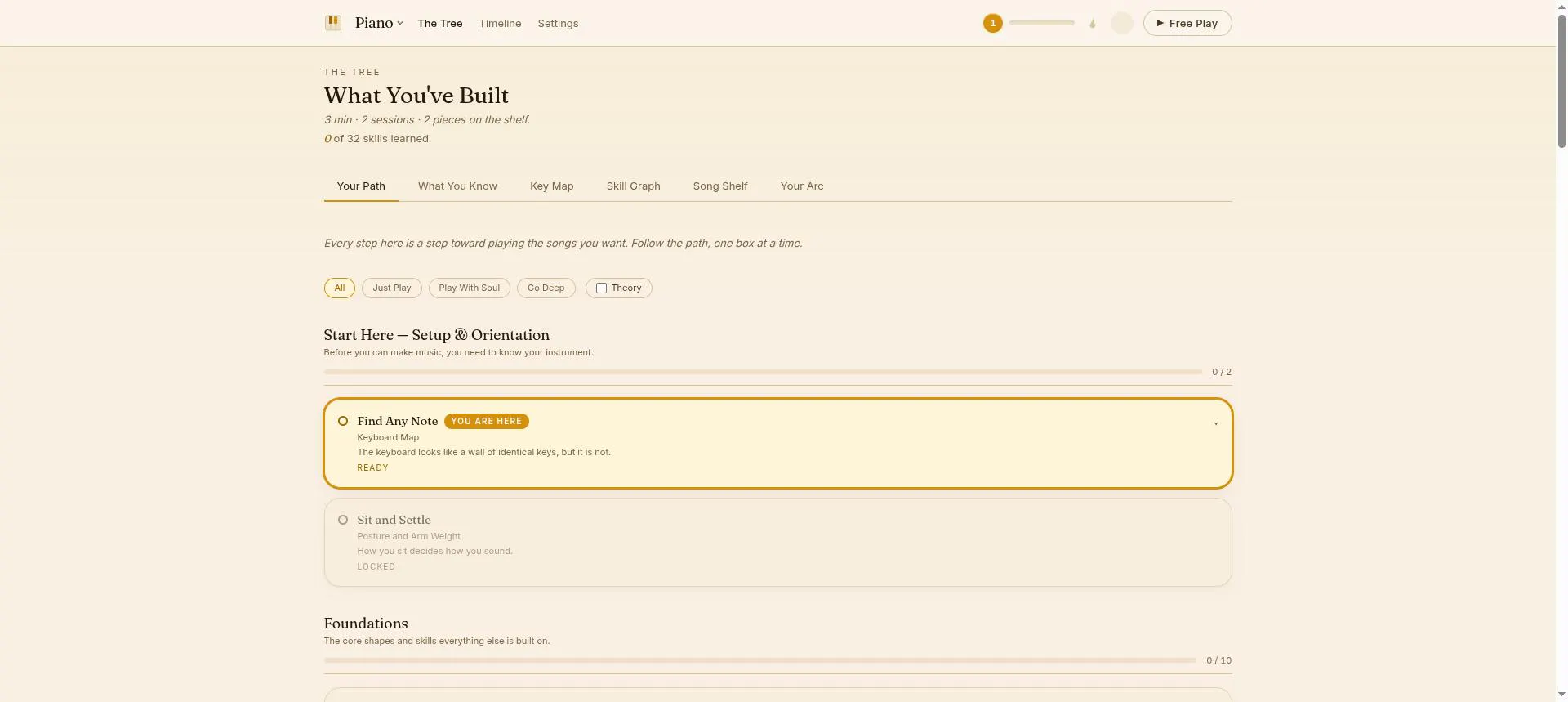Click the Foundations progress bar
The height and width of the screenshot is (702, 1568).
760,660
